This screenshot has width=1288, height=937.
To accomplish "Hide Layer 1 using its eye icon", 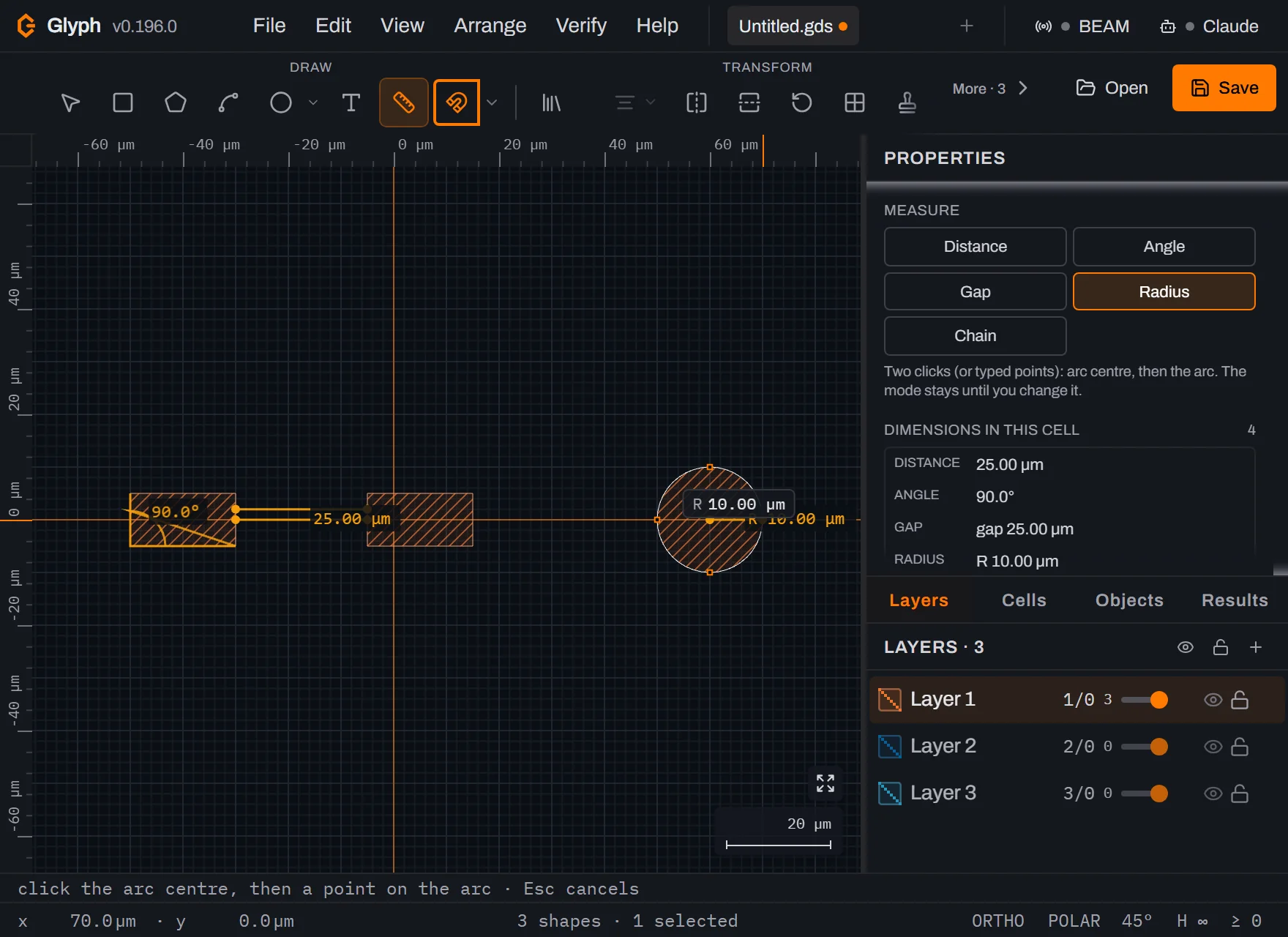I will click(1213, 700).
